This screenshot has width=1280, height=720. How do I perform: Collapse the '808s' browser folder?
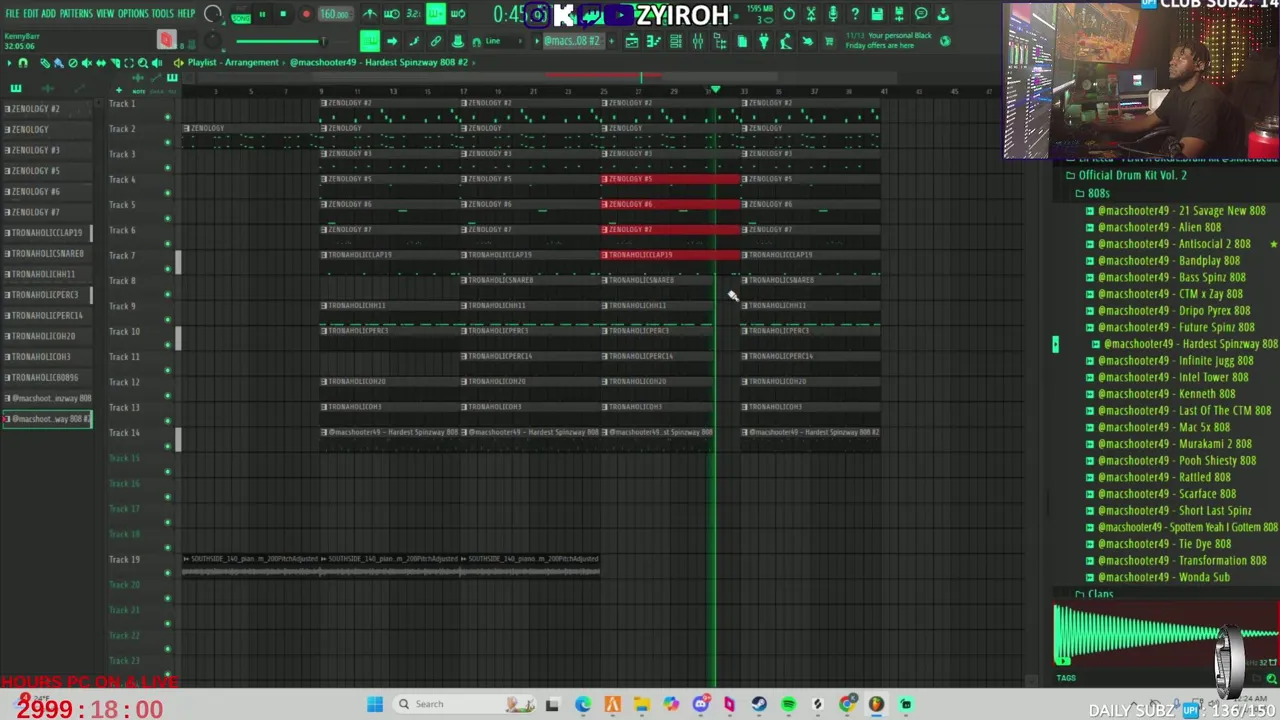tap(1092, 193)
